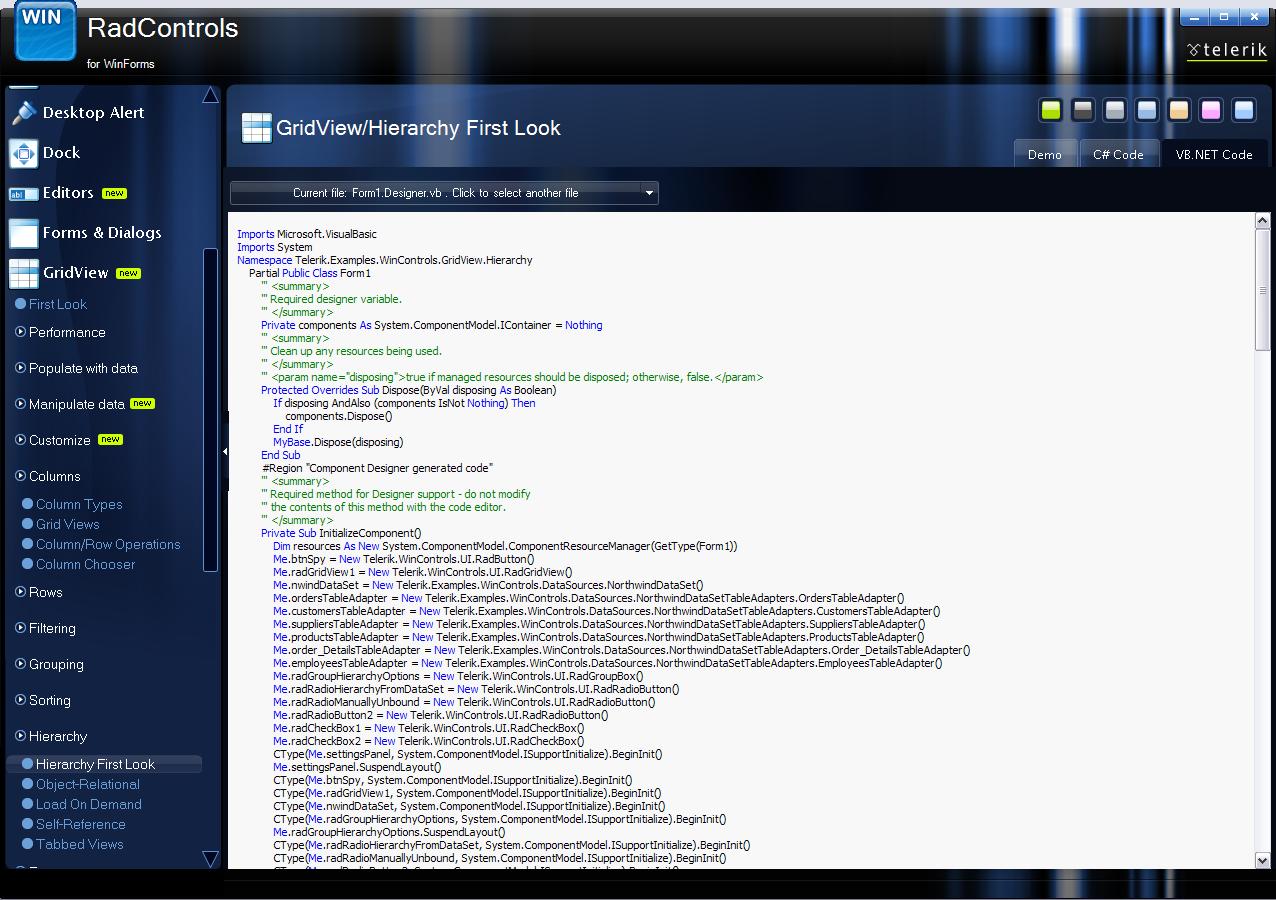Image resolution: width=1276 pixels, height=900 pixels.
Task: Open the Forms & Dialogs category
Action: pyautogui.click(x=101, y=233)
